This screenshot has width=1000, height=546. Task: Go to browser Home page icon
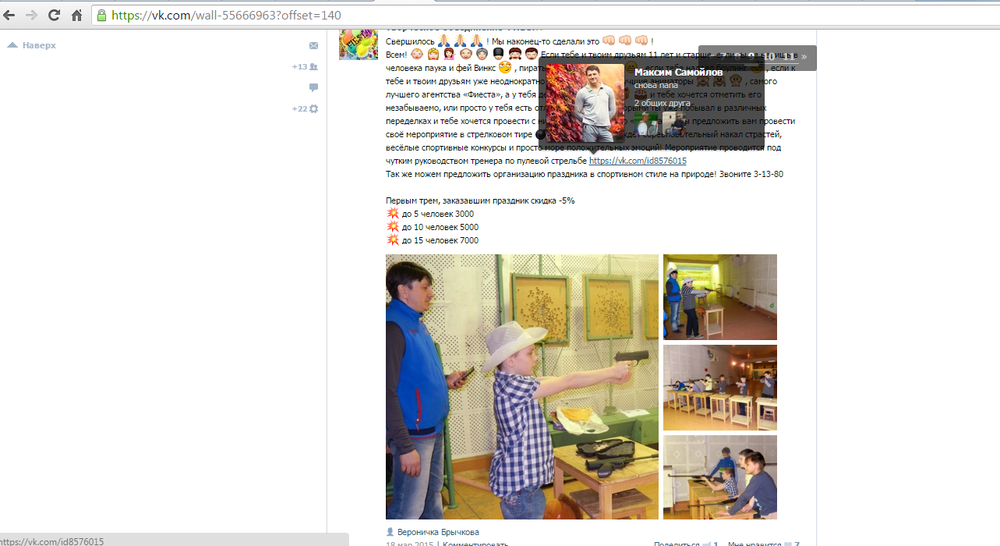(77, 15)
